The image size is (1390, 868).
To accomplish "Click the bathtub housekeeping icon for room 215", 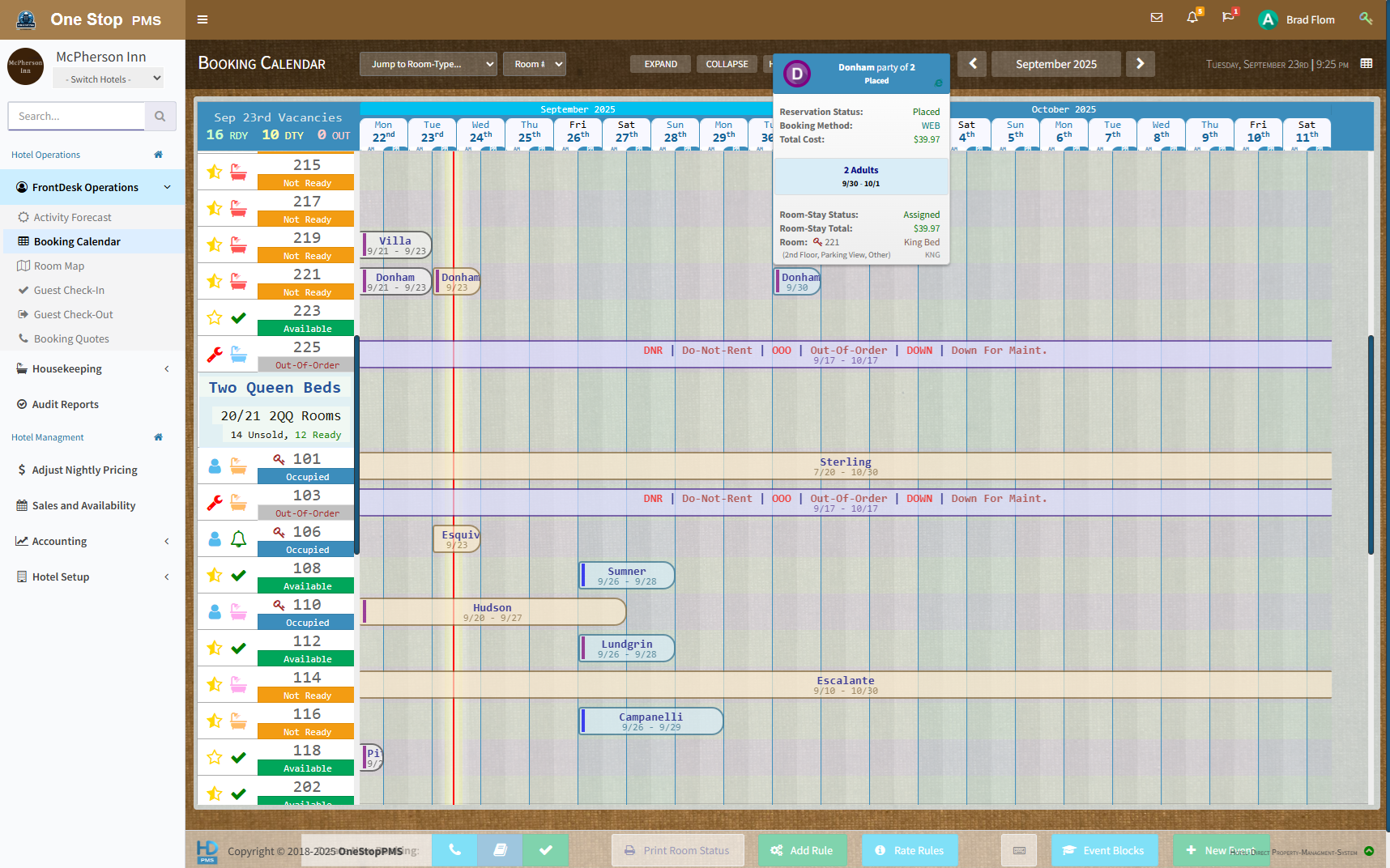I will click(238, 172).
